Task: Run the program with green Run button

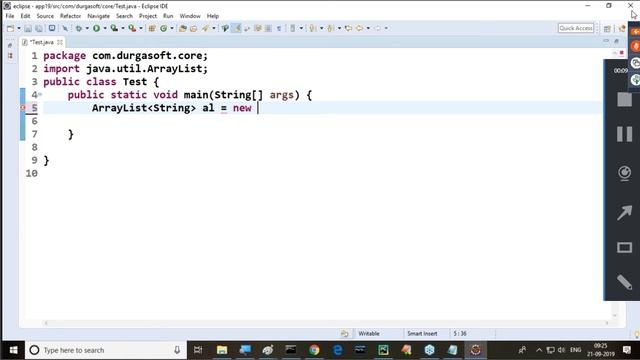Action: [96, 28]
